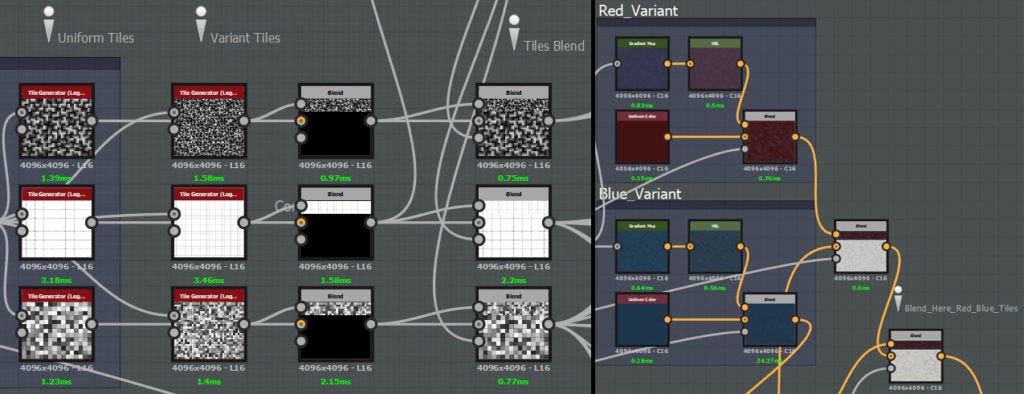Click orange output pin of Red_Variant Gradient Map
The image size is (1024, 394).
pyautogui.click(x=667, y=64)
